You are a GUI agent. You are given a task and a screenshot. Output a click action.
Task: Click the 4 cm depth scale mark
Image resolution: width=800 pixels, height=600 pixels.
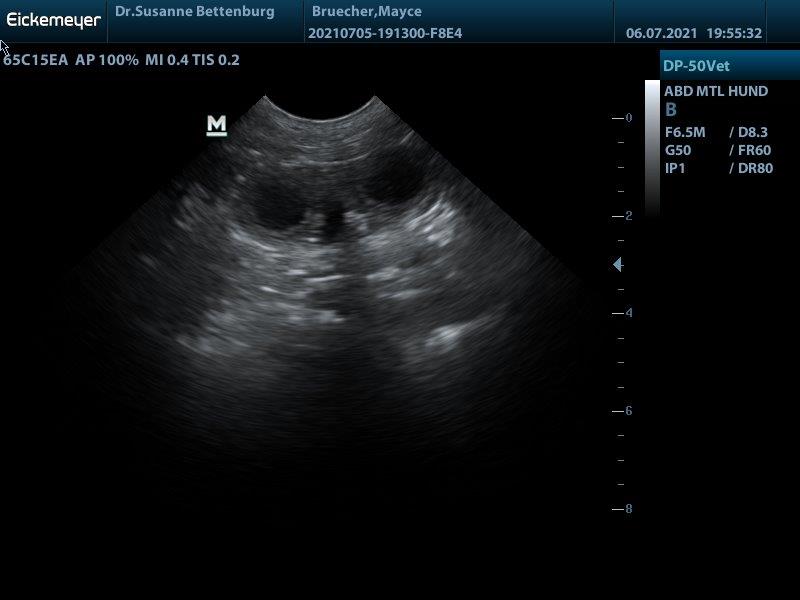click(x=627, y=313)
